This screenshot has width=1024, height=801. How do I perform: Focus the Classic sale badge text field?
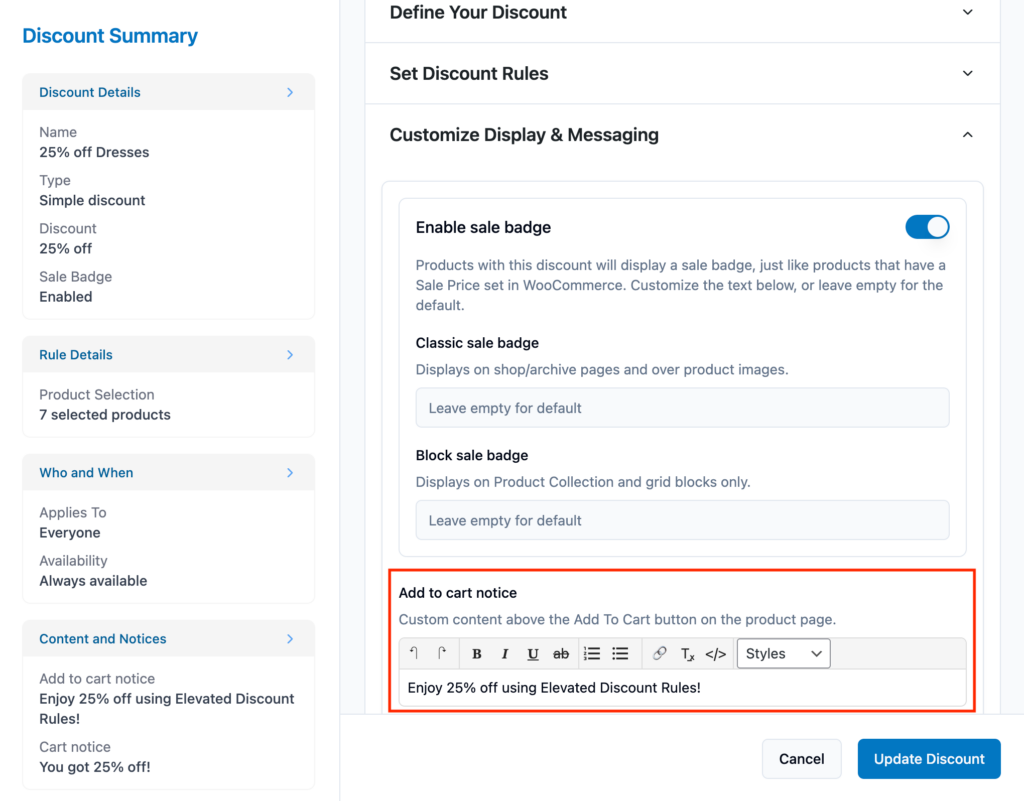682,408
